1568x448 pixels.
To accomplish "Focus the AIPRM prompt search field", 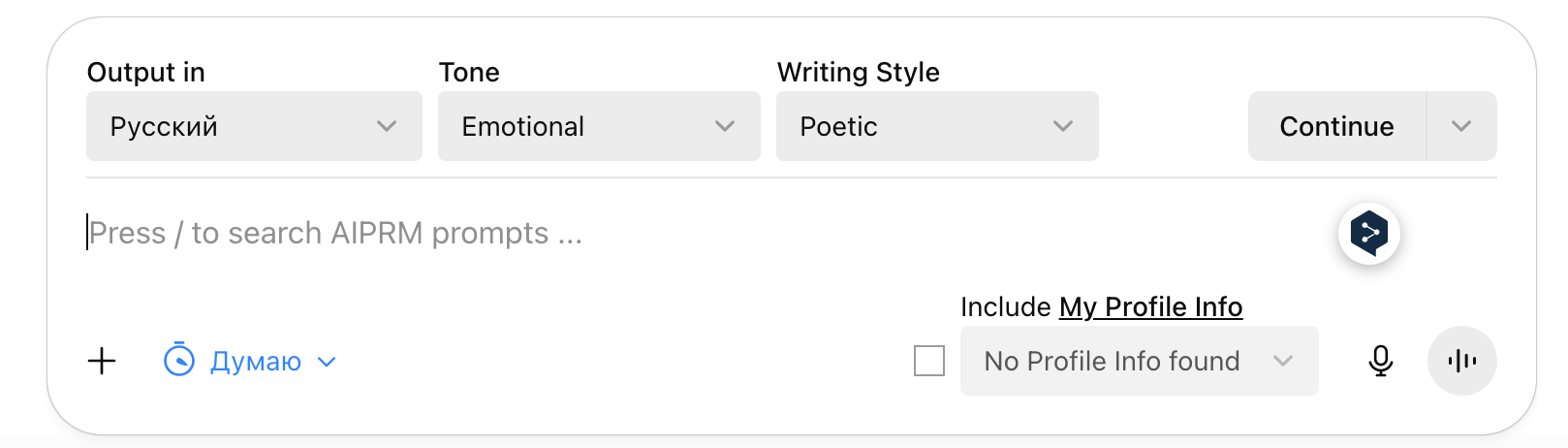I will [678, 234].
